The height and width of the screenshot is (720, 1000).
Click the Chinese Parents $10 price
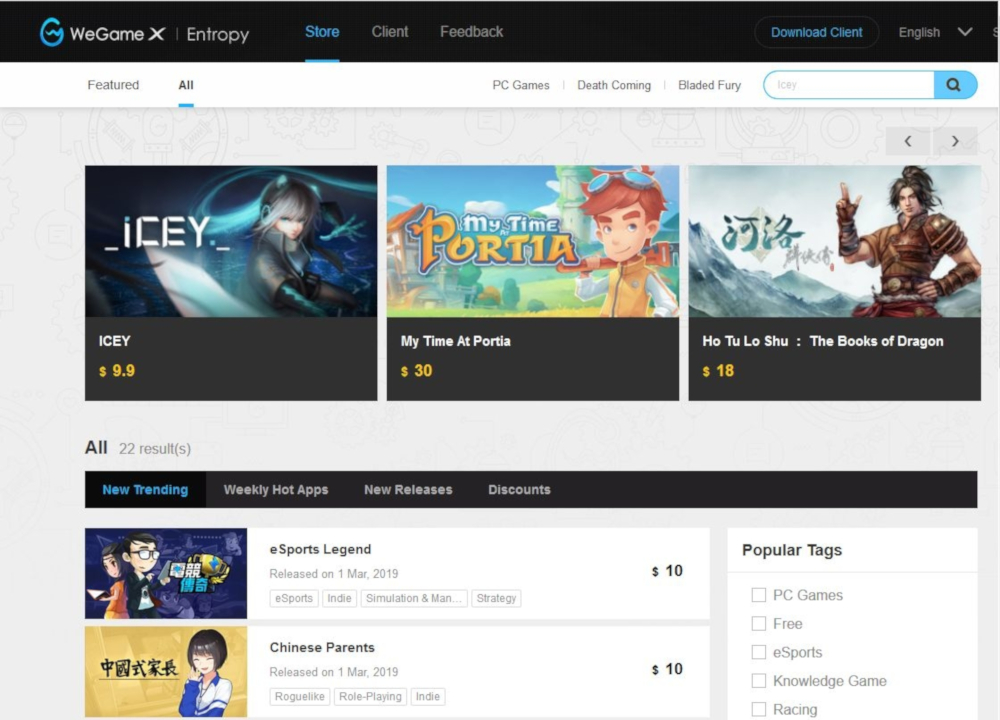click(667, 669)
